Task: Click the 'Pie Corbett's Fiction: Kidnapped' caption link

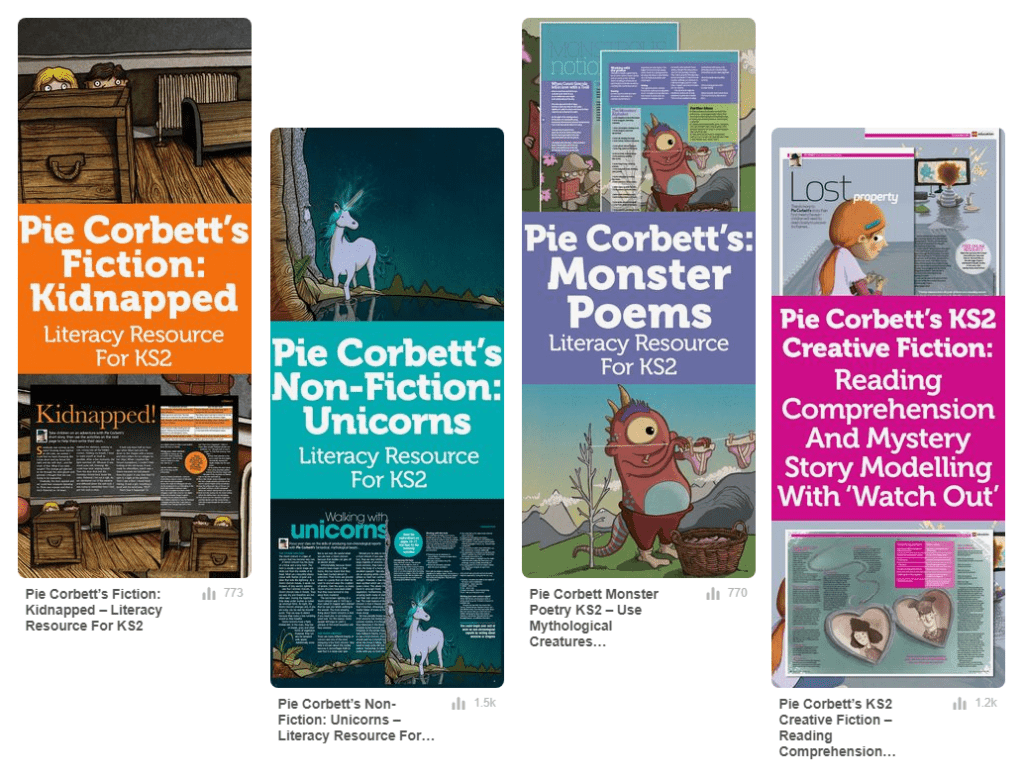Action: (93, 610)
